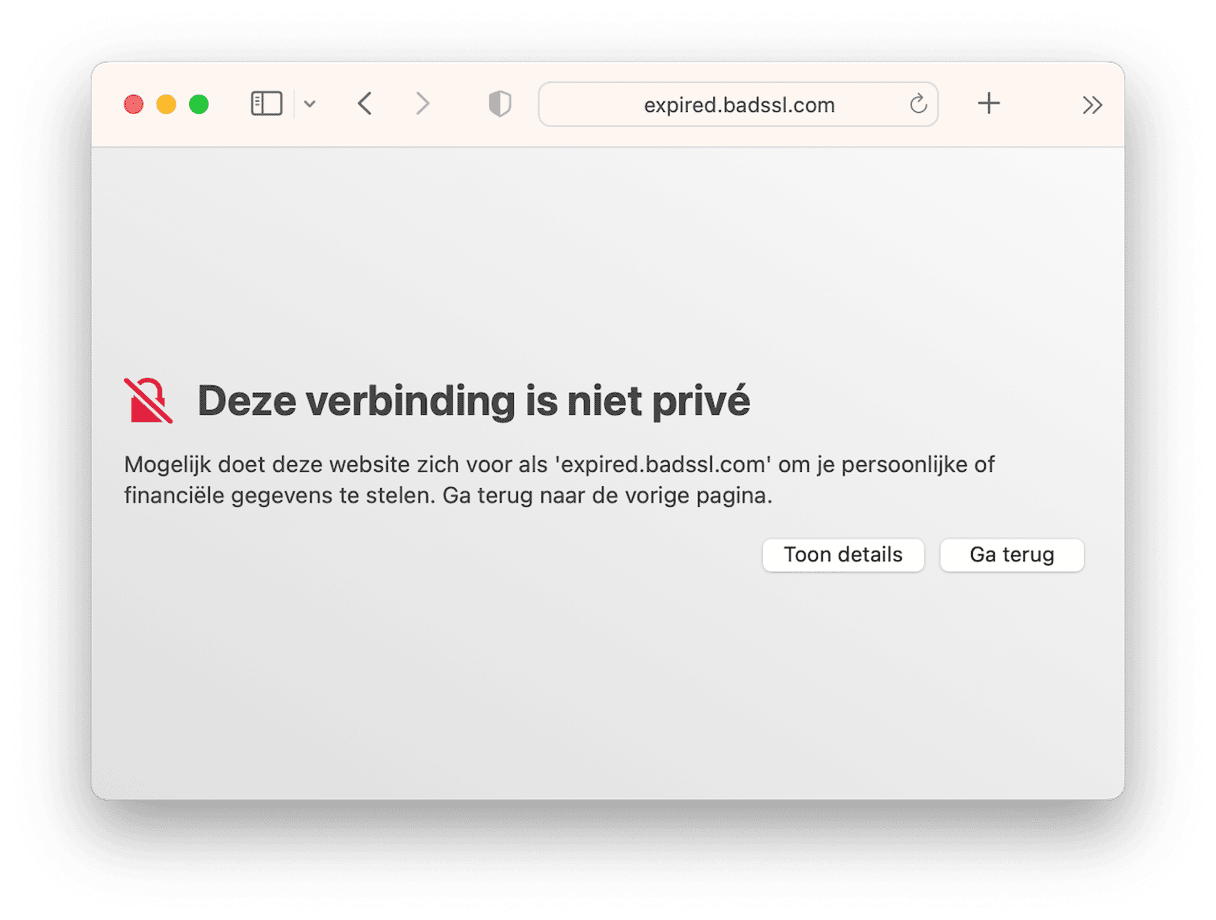The width and height of the screenshot is (1216, 920).
Task: Open the sidebar tab group dropdown arrow
Action: point(310,104)
